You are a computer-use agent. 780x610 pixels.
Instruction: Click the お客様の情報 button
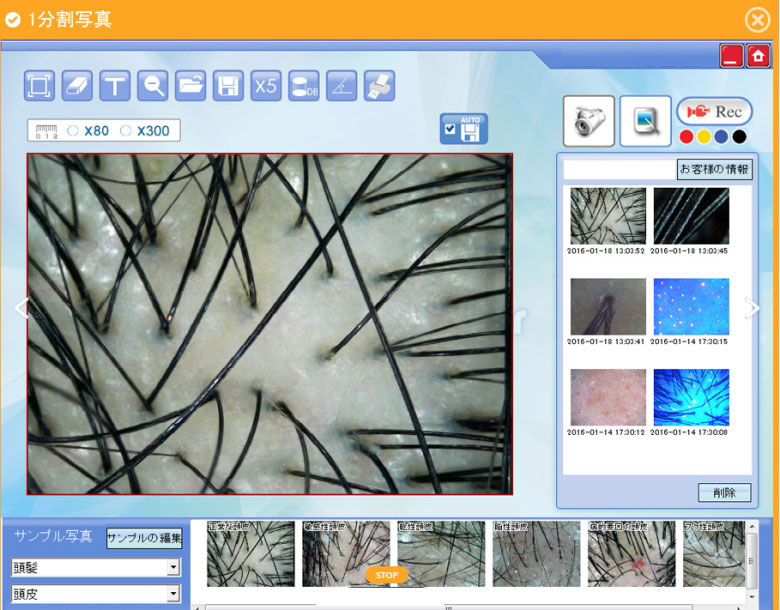714,169
